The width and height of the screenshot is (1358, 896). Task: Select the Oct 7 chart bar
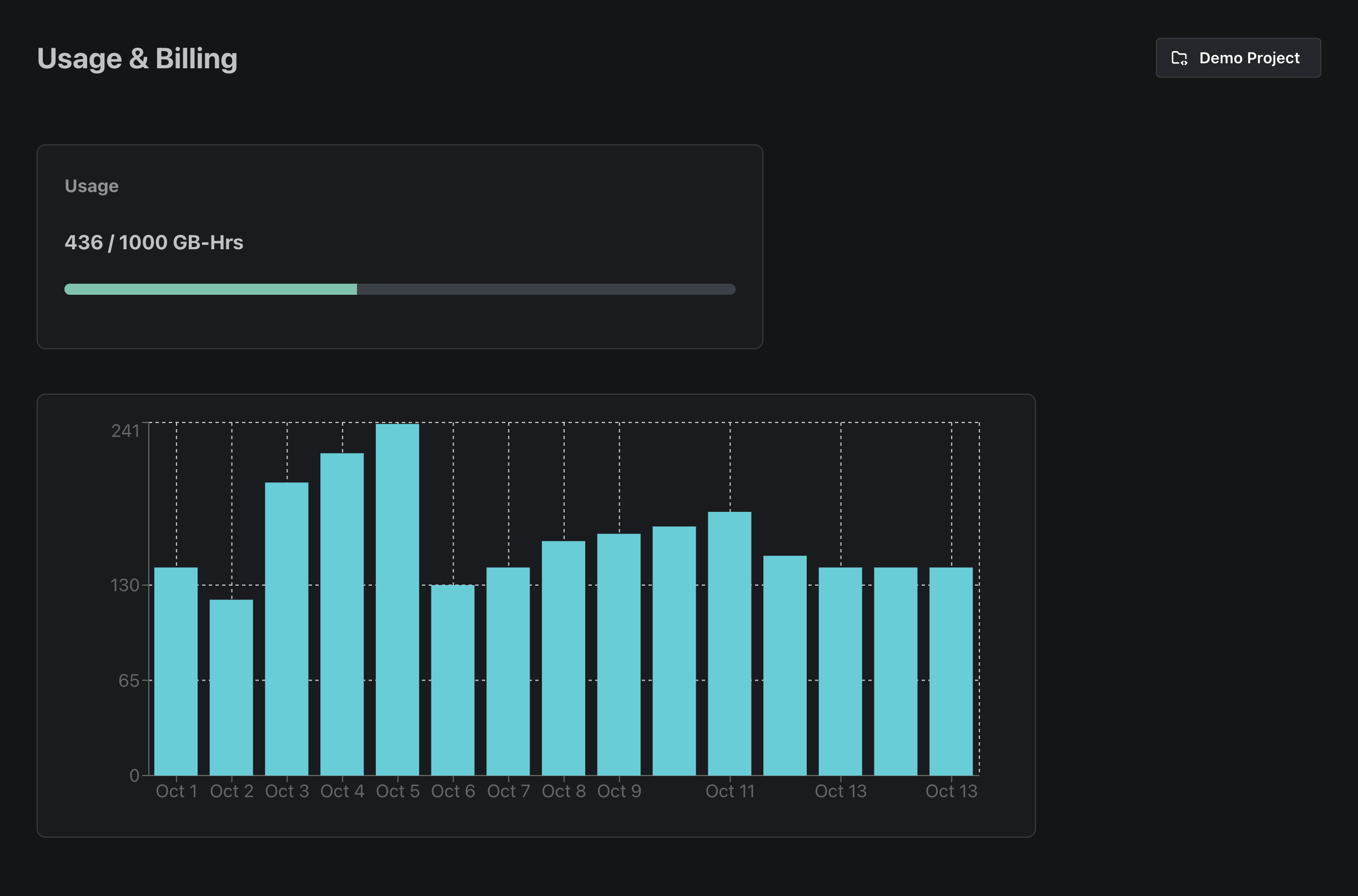coord(509,671)
